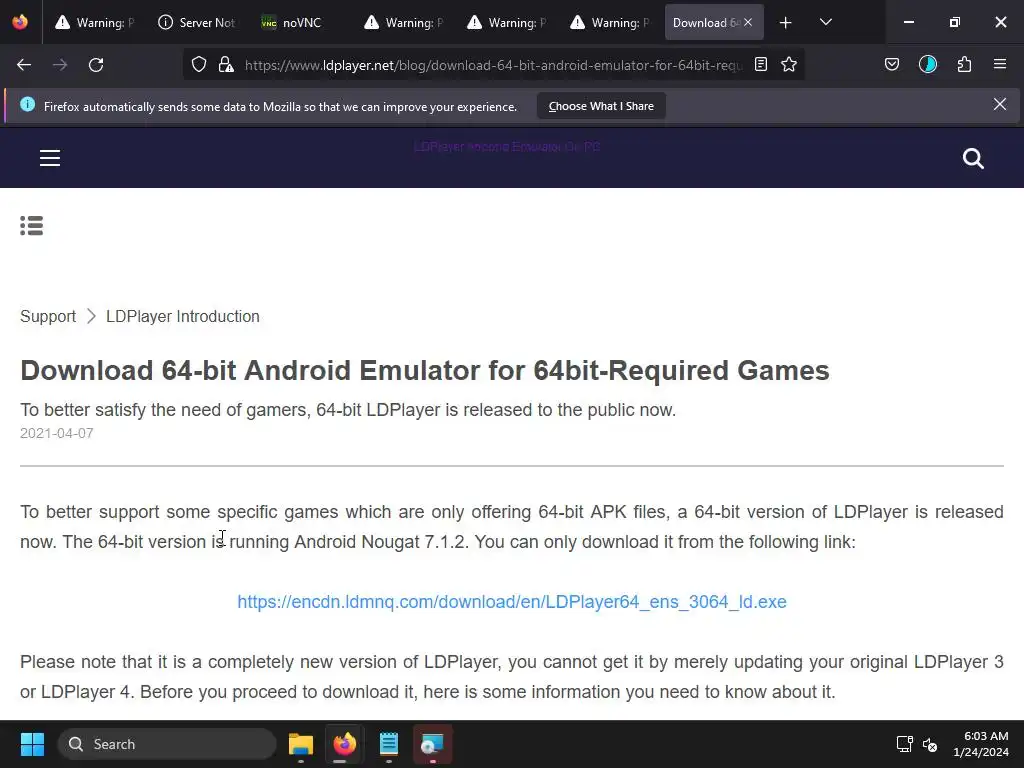Switch to the second Warning tab after noVNC

click(x=507, y=22)
